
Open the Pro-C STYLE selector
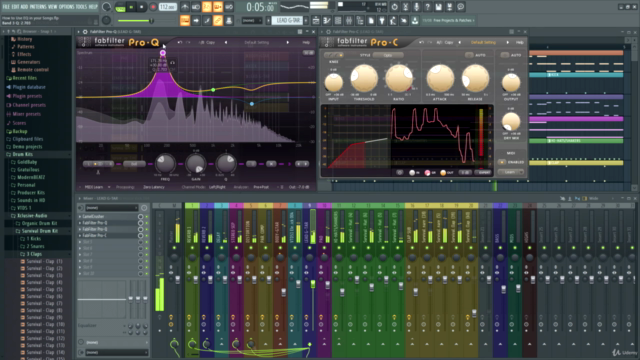tap(388, 55)
